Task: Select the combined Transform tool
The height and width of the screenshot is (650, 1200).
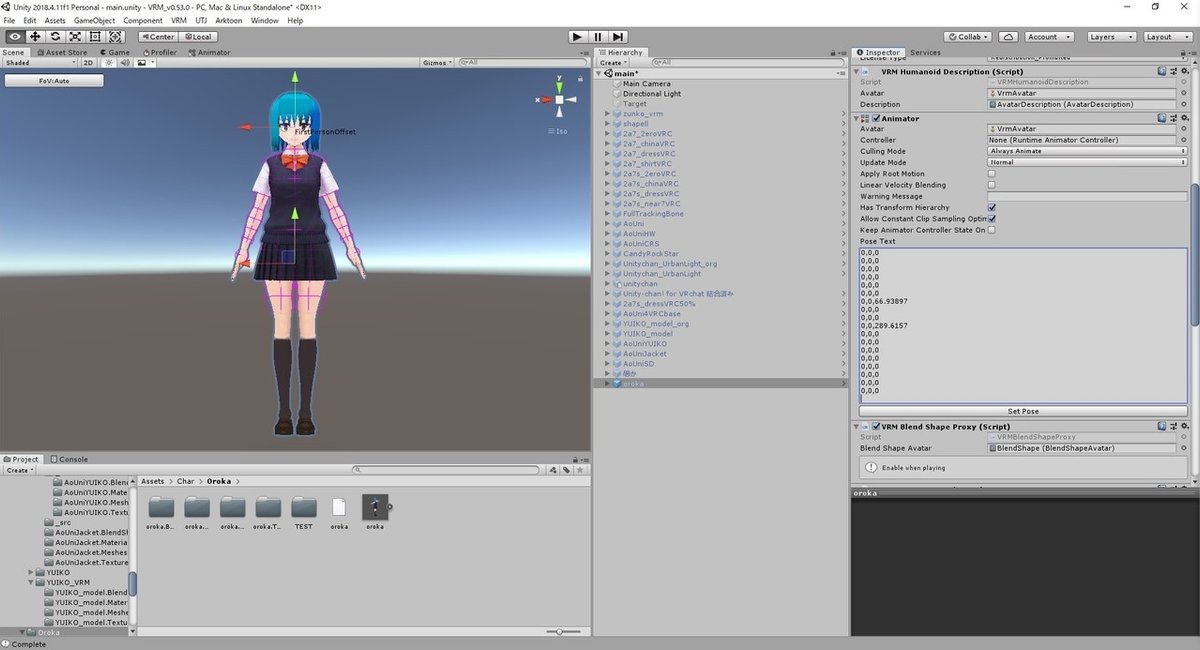Action: 115,36
